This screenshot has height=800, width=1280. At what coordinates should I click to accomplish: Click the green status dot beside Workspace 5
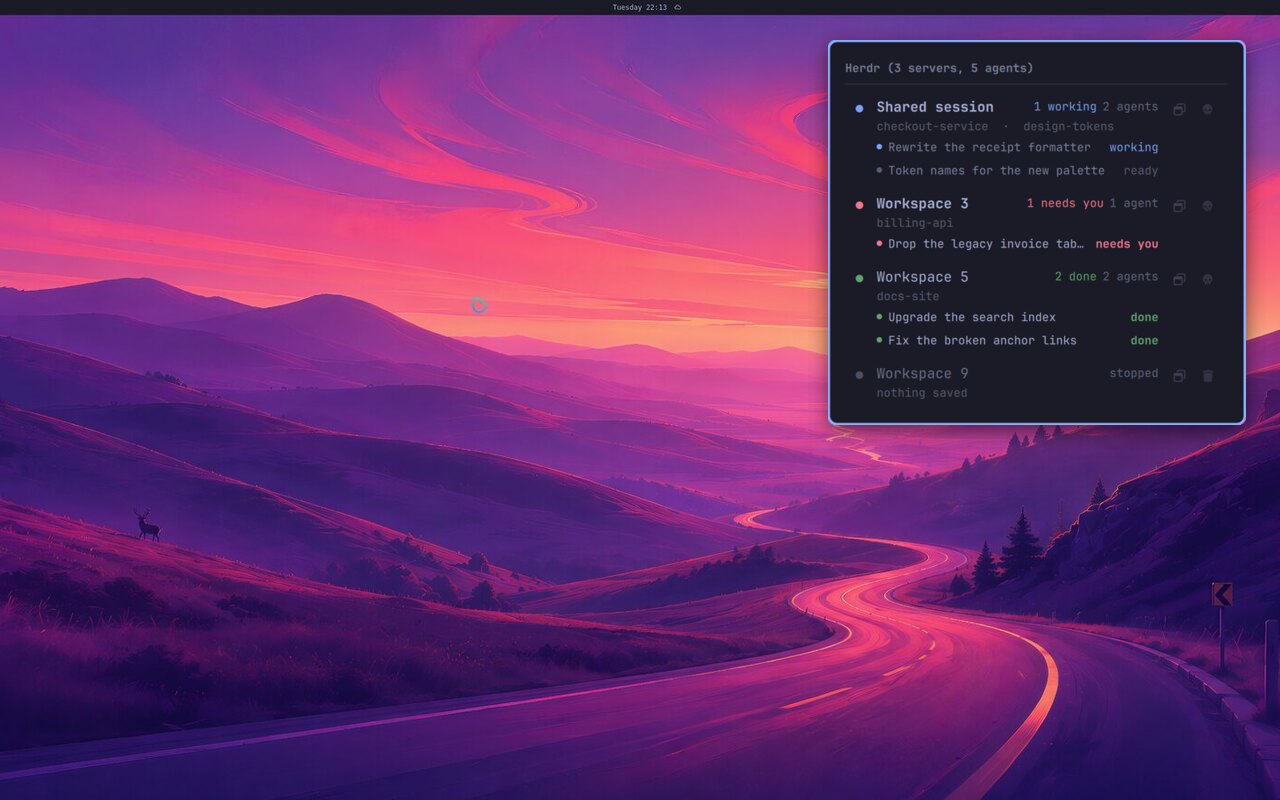pos(859,278)
